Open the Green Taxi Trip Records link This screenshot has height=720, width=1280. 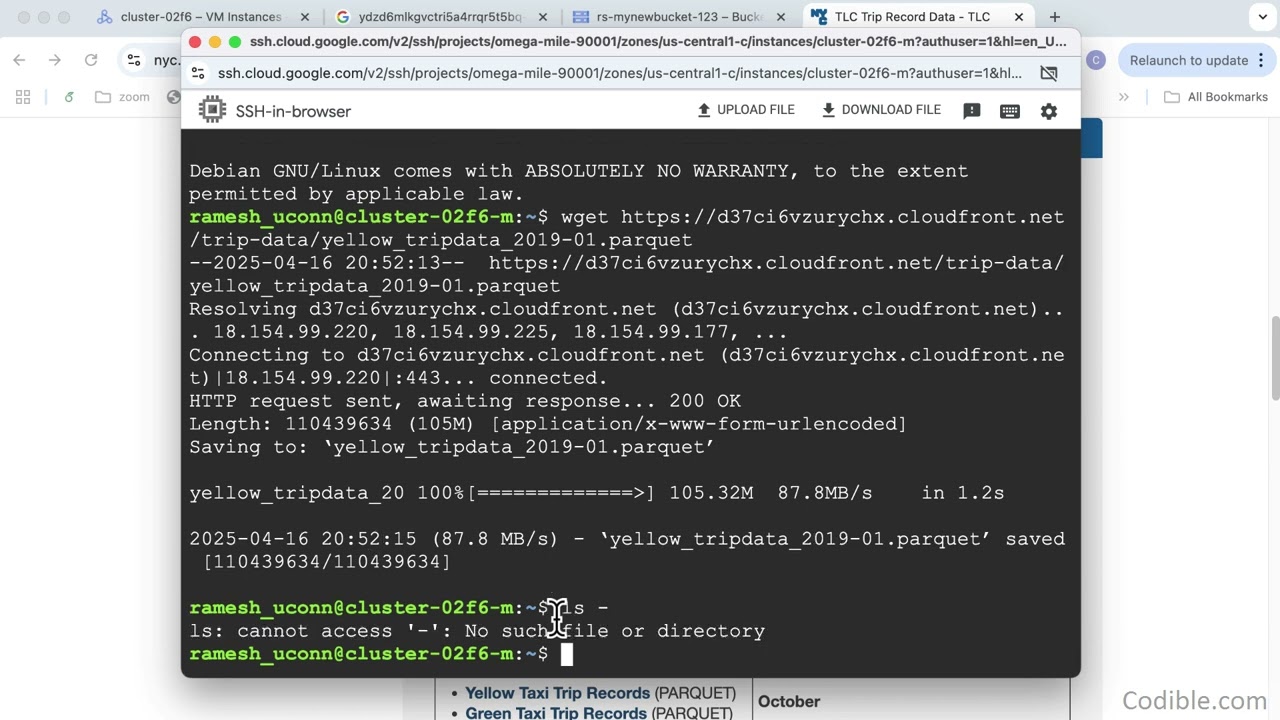pyautogui.click(x=556, y=713)
